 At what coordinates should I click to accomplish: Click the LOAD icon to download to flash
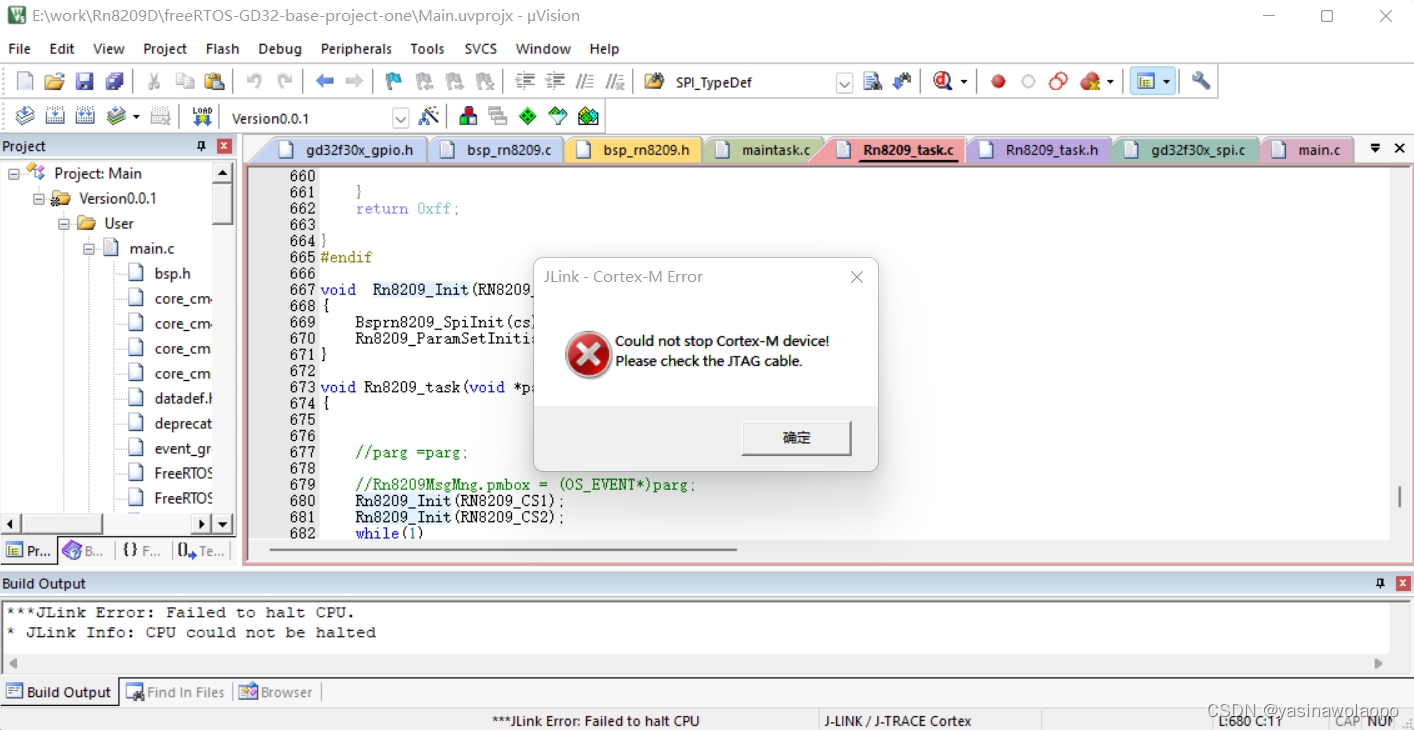[200, 115]
